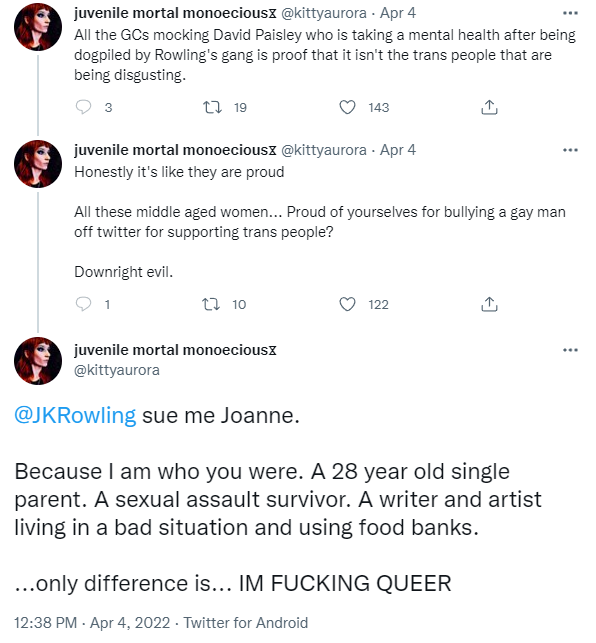The height and width of the screenshot is (643, 596).
Task: Retweet the first tweet with 19 retweets
Action: tap(212, 107)
